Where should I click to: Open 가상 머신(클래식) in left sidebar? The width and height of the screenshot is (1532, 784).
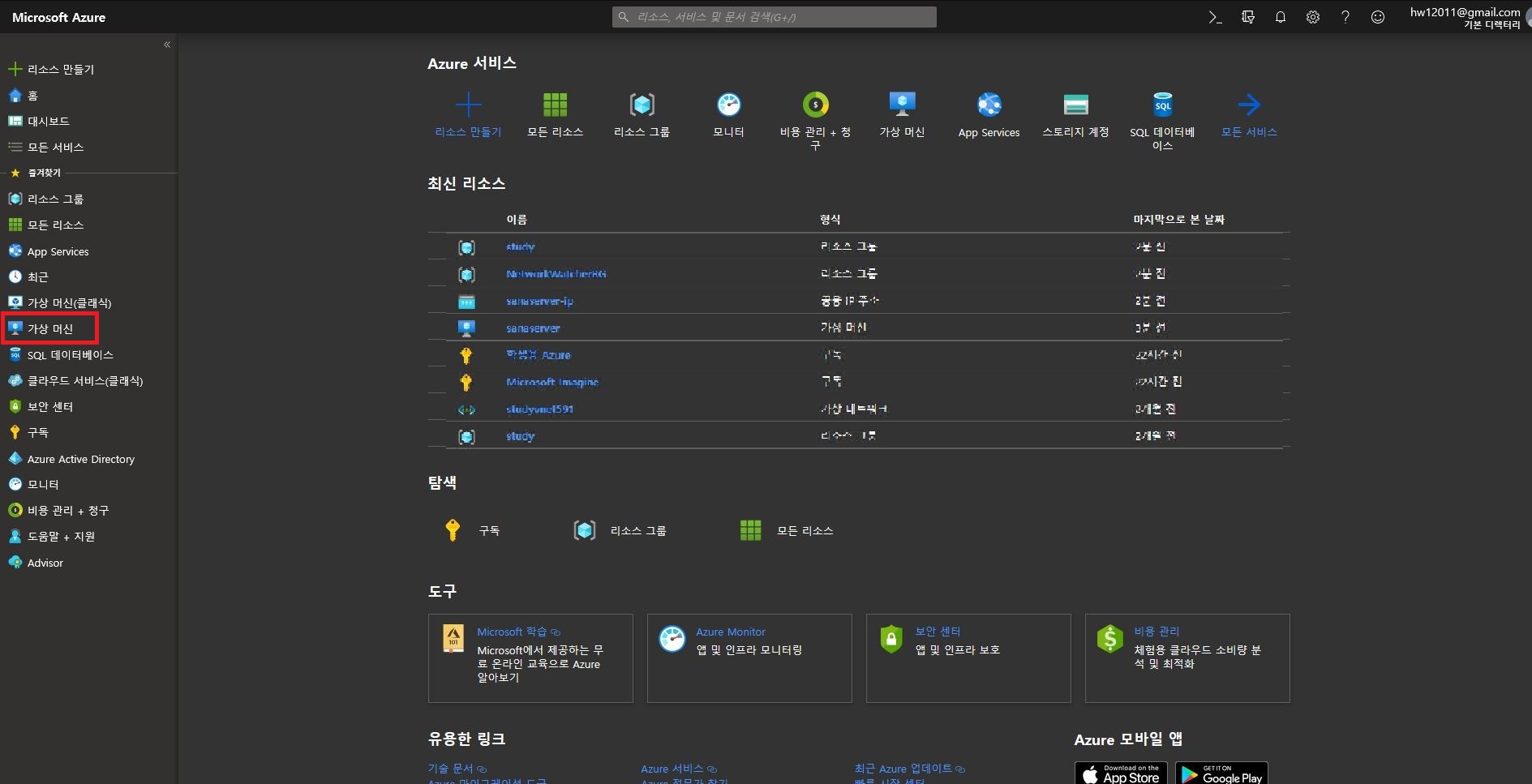[x=60, y=303]
